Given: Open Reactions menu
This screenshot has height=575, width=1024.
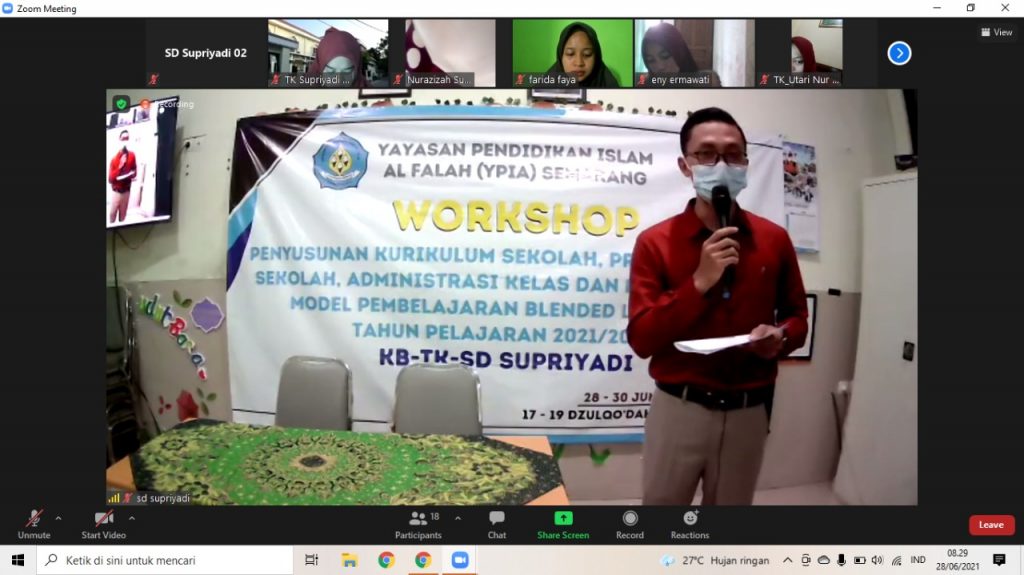Looking at the screenshot, I should point(690,525).
